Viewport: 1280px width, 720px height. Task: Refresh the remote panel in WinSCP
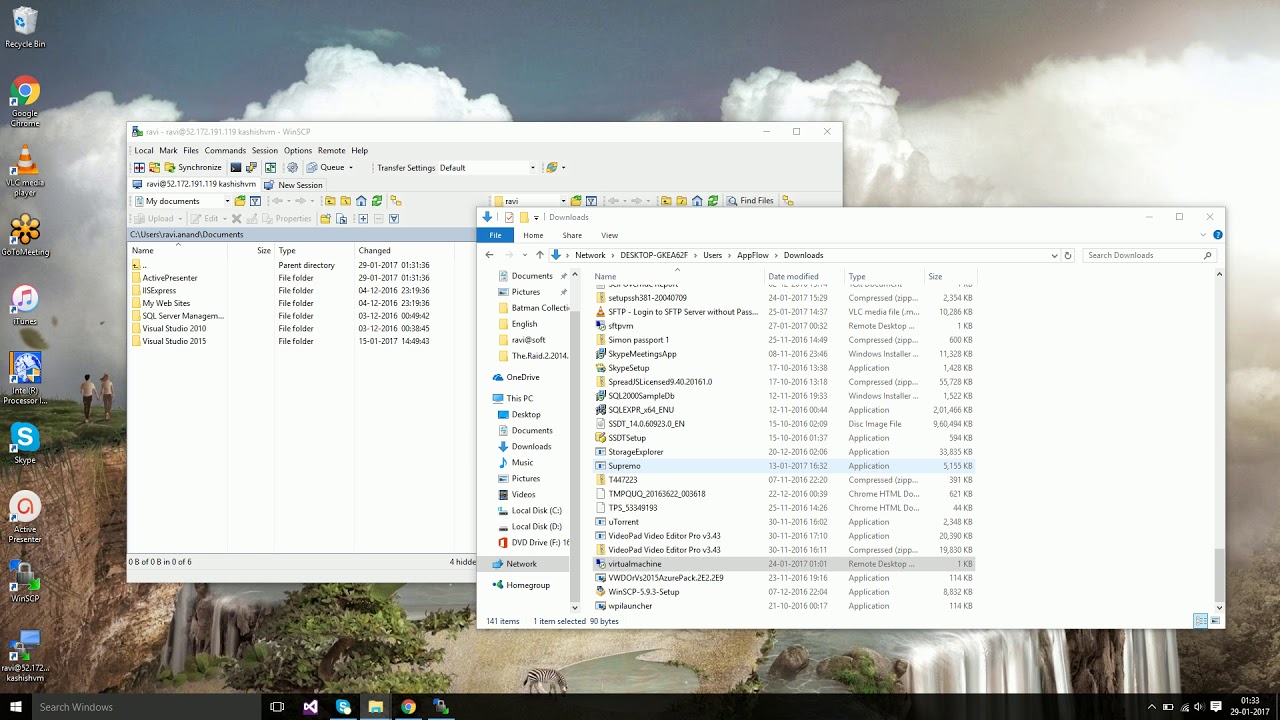[713, 201]
